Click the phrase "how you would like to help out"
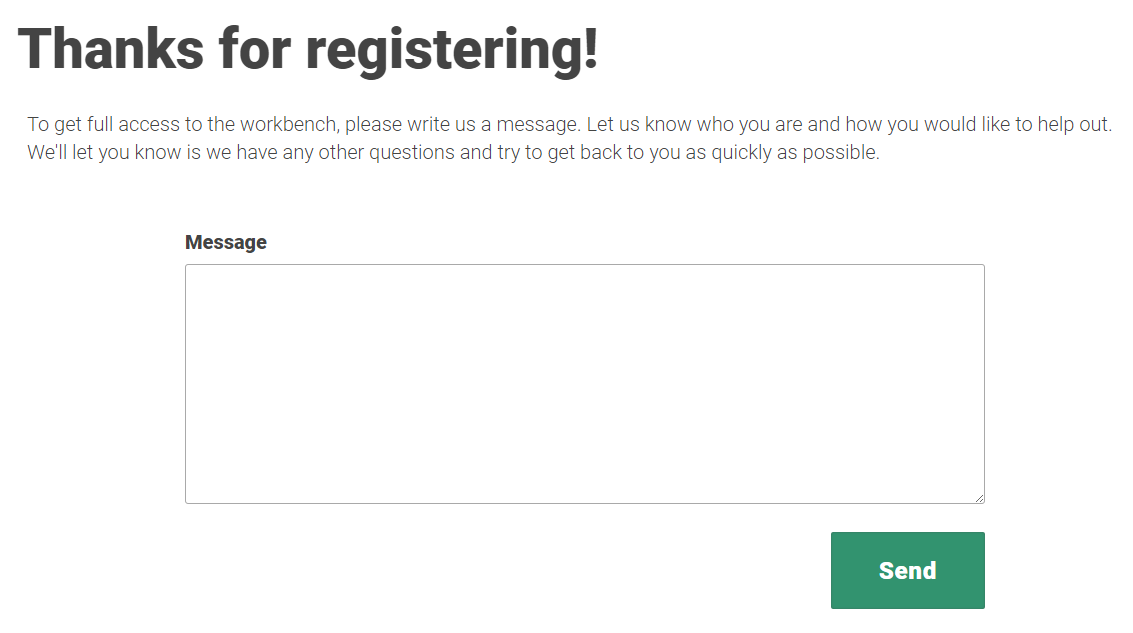1133x633 pixels. pyautogui.click(x=980, y=125)
